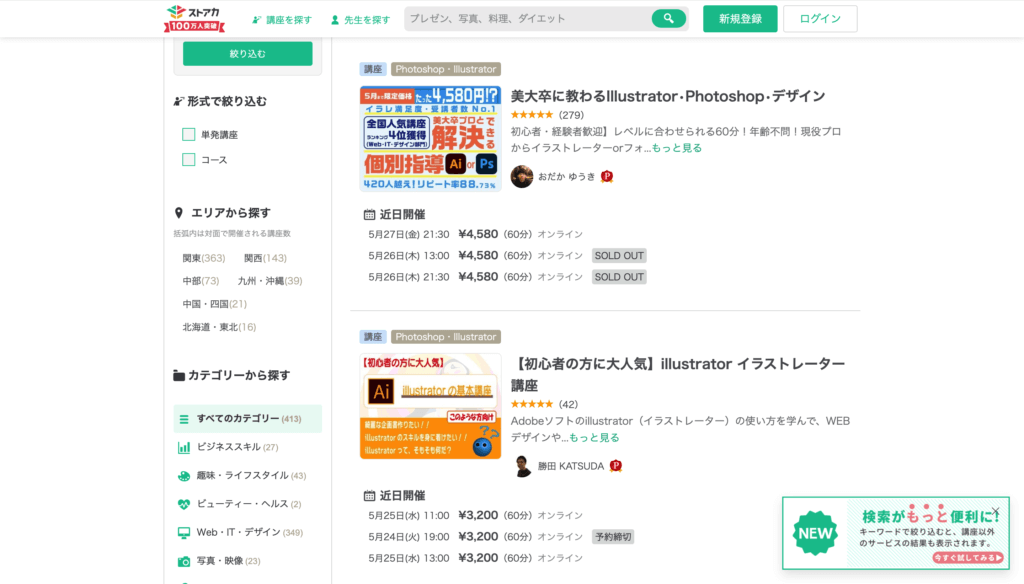Image resolution: width=1024 pixels, height=584 pixels.
Task: Filter by 中部 area
Action: coord(200,281)
